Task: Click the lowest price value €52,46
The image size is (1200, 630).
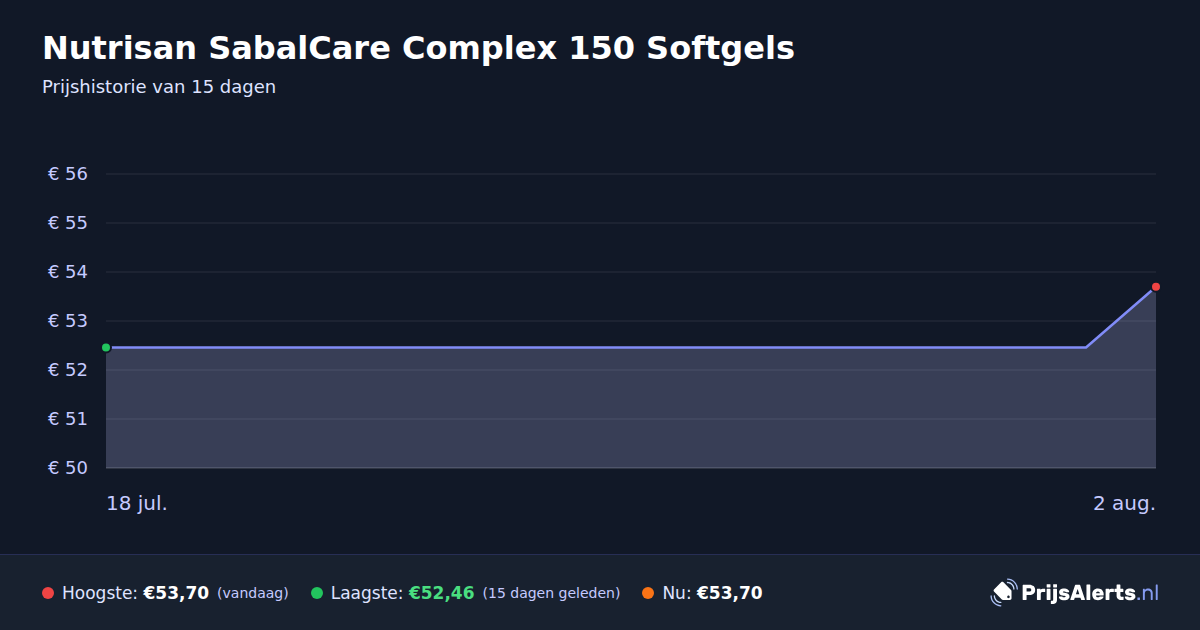Action: click(x=441, y=593)
